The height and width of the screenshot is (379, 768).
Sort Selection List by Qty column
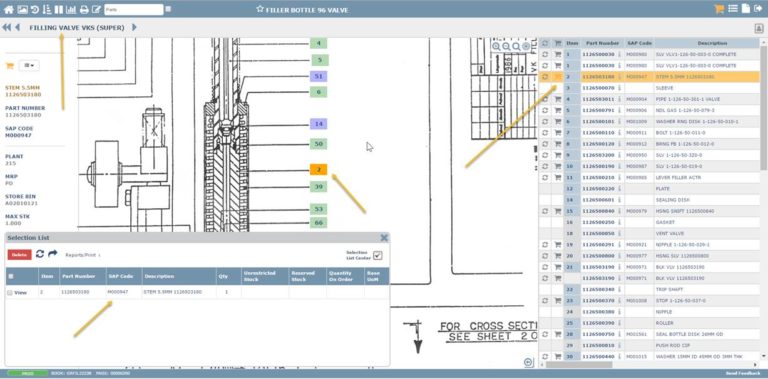pos(223,276)
